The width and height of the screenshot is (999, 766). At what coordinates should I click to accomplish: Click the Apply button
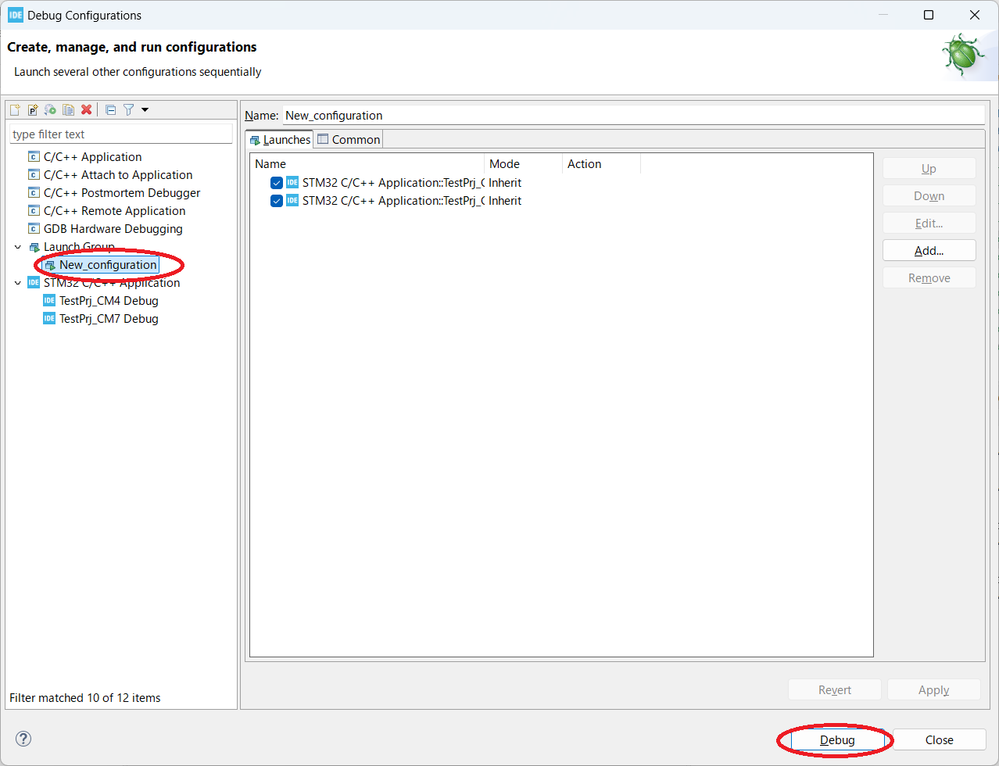(933, 690)
